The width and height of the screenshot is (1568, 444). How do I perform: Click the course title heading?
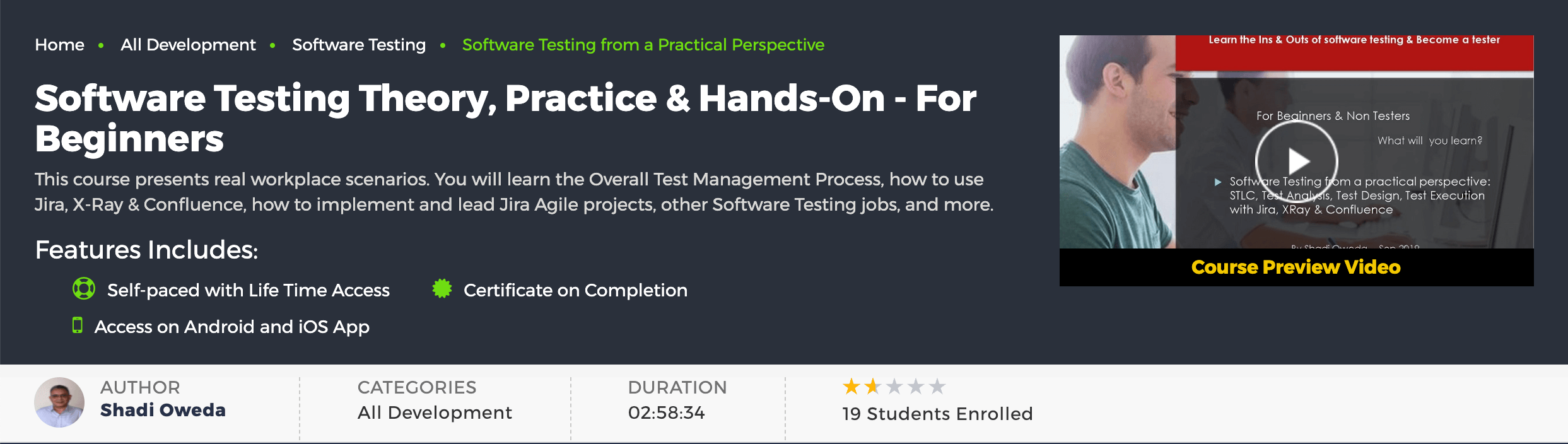tap(505, 118)
